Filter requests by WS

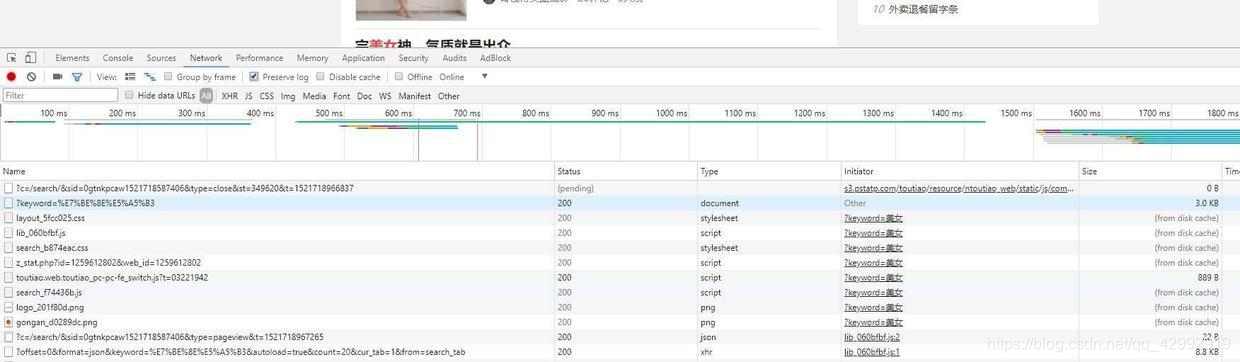pos(385,96)
